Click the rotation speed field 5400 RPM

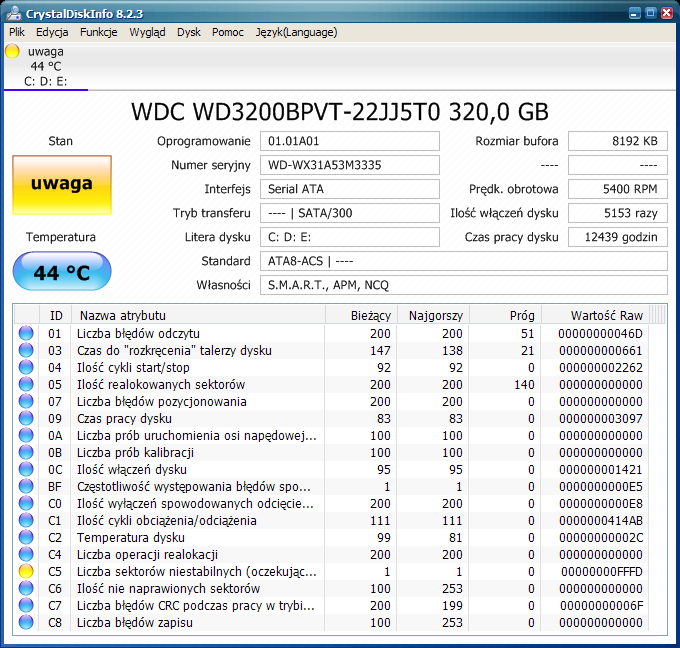click(618, 189)
